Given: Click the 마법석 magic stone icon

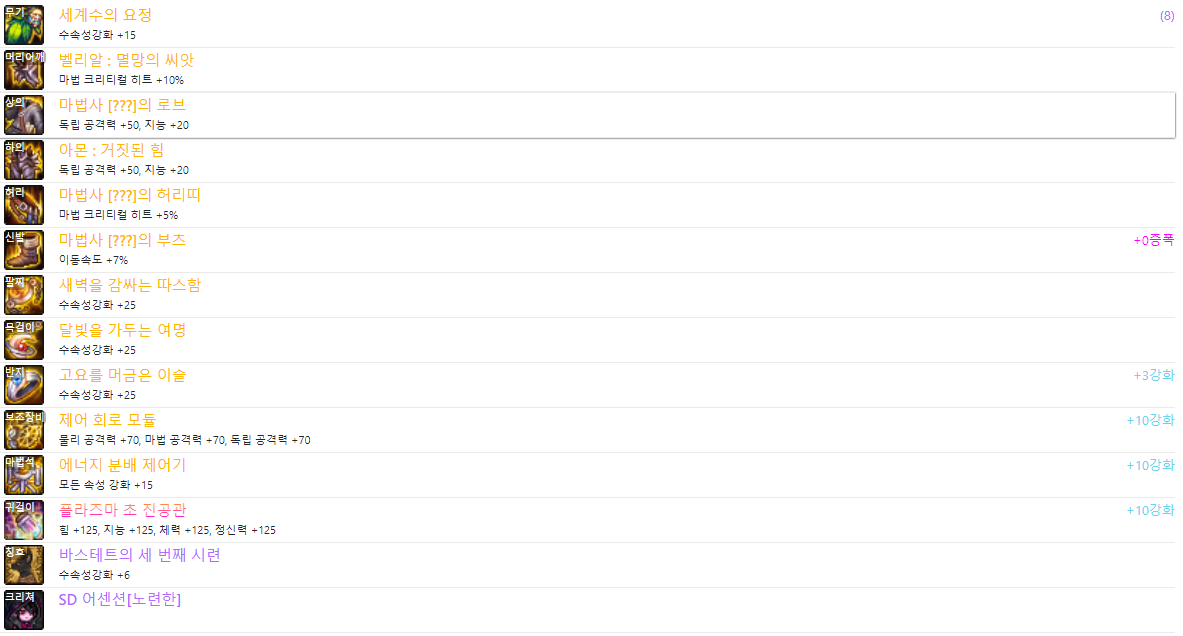Looking at the screenshot, I should coord(23,475).
